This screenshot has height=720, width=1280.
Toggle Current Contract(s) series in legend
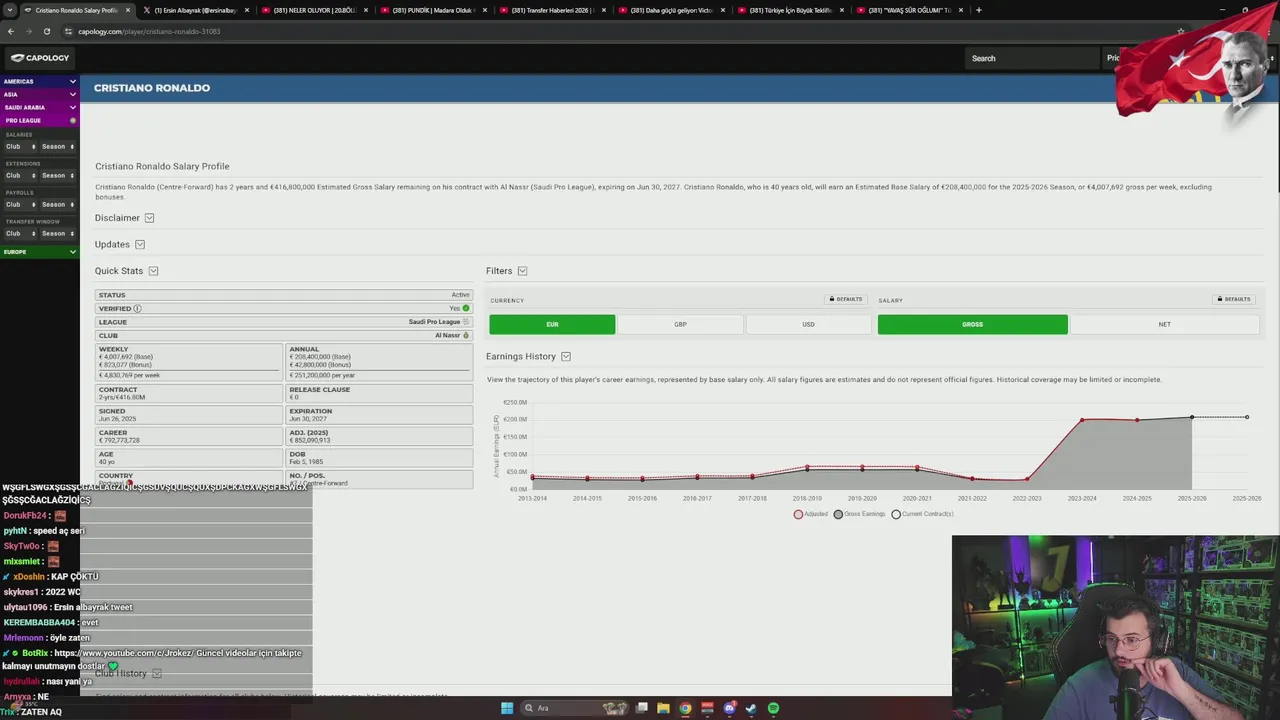(x=922, y=514)
